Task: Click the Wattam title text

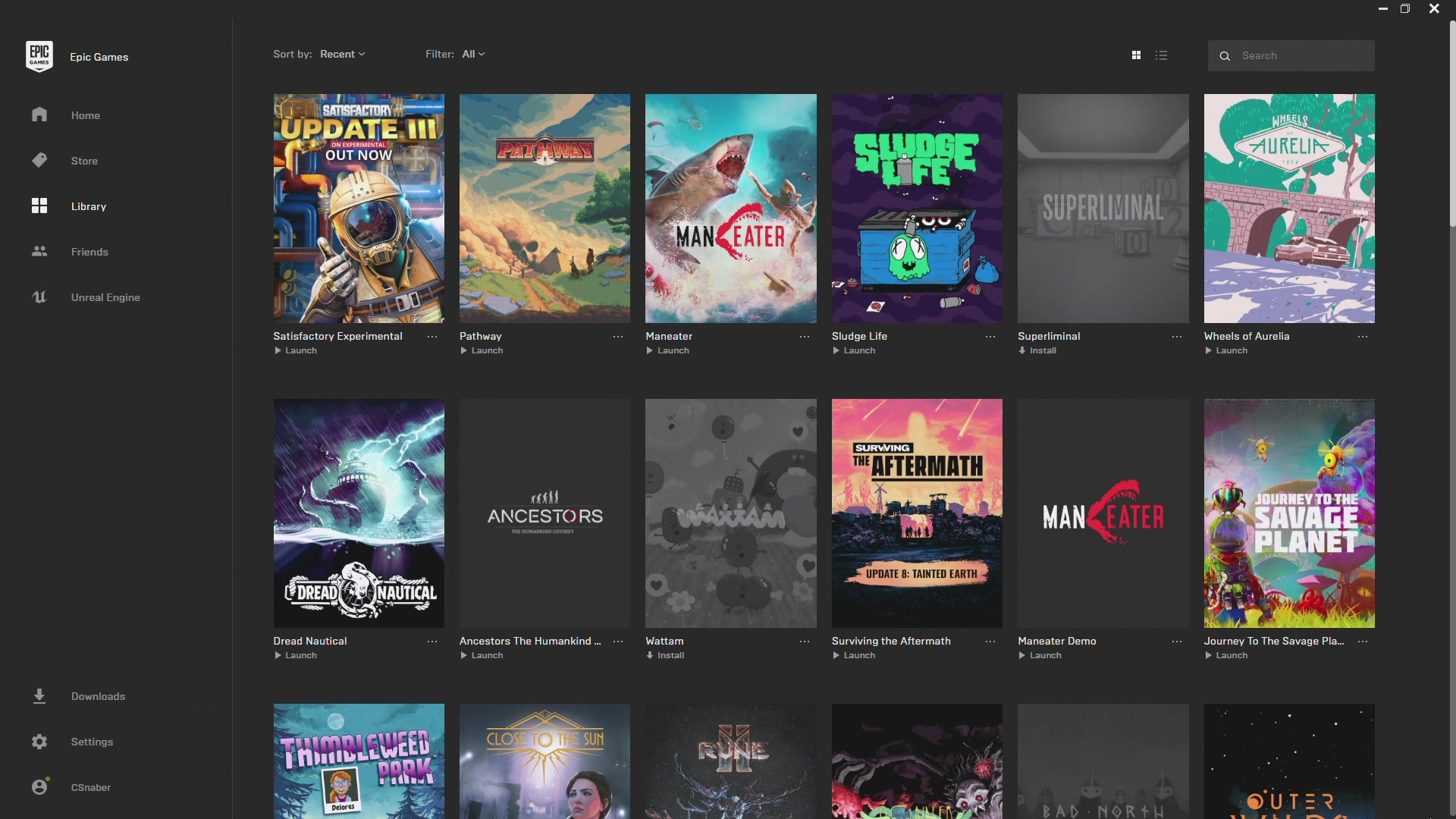Action: 664,641
